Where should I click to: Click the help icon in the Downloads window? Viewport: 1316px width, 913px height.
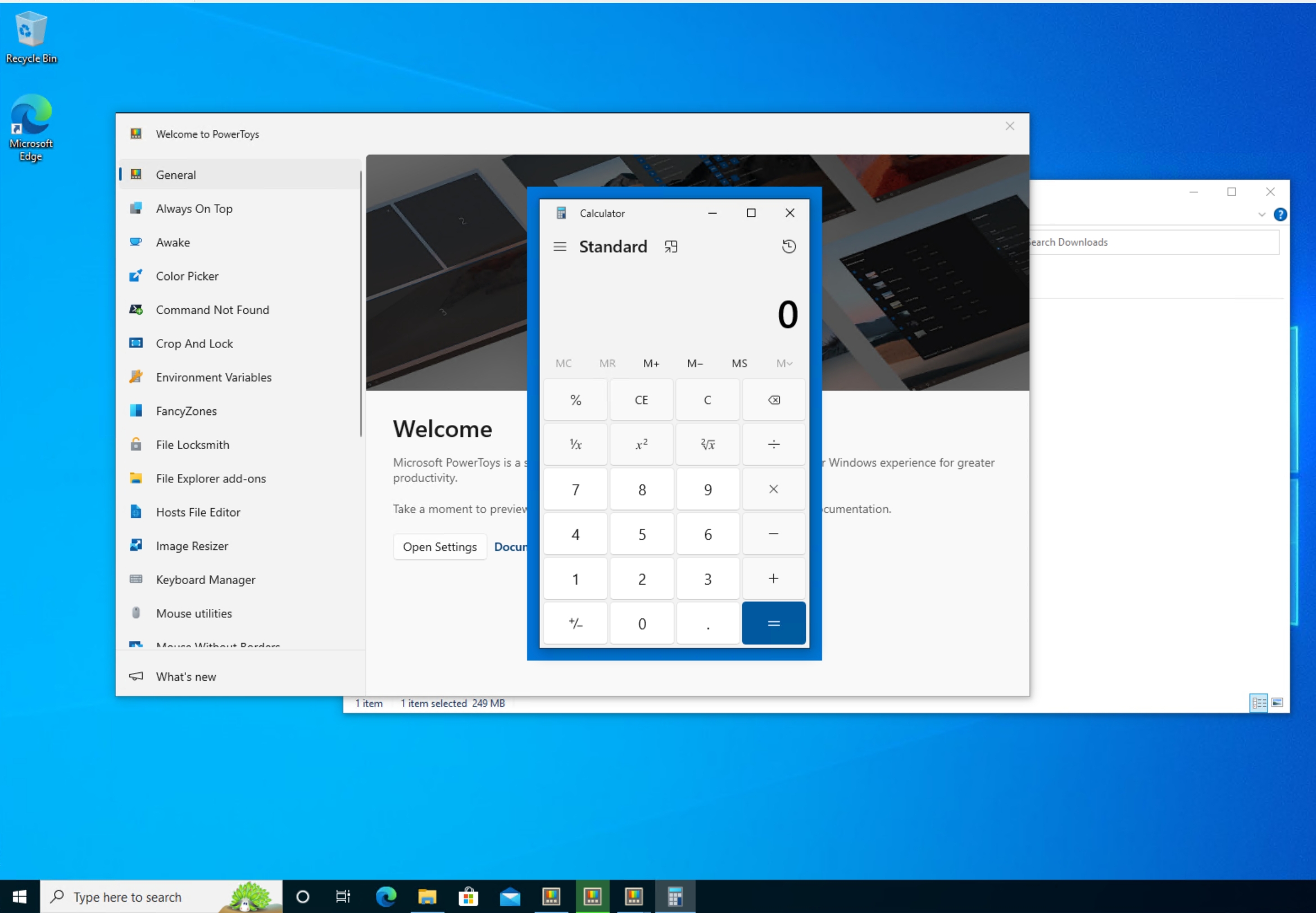(x=1281, y=214)
